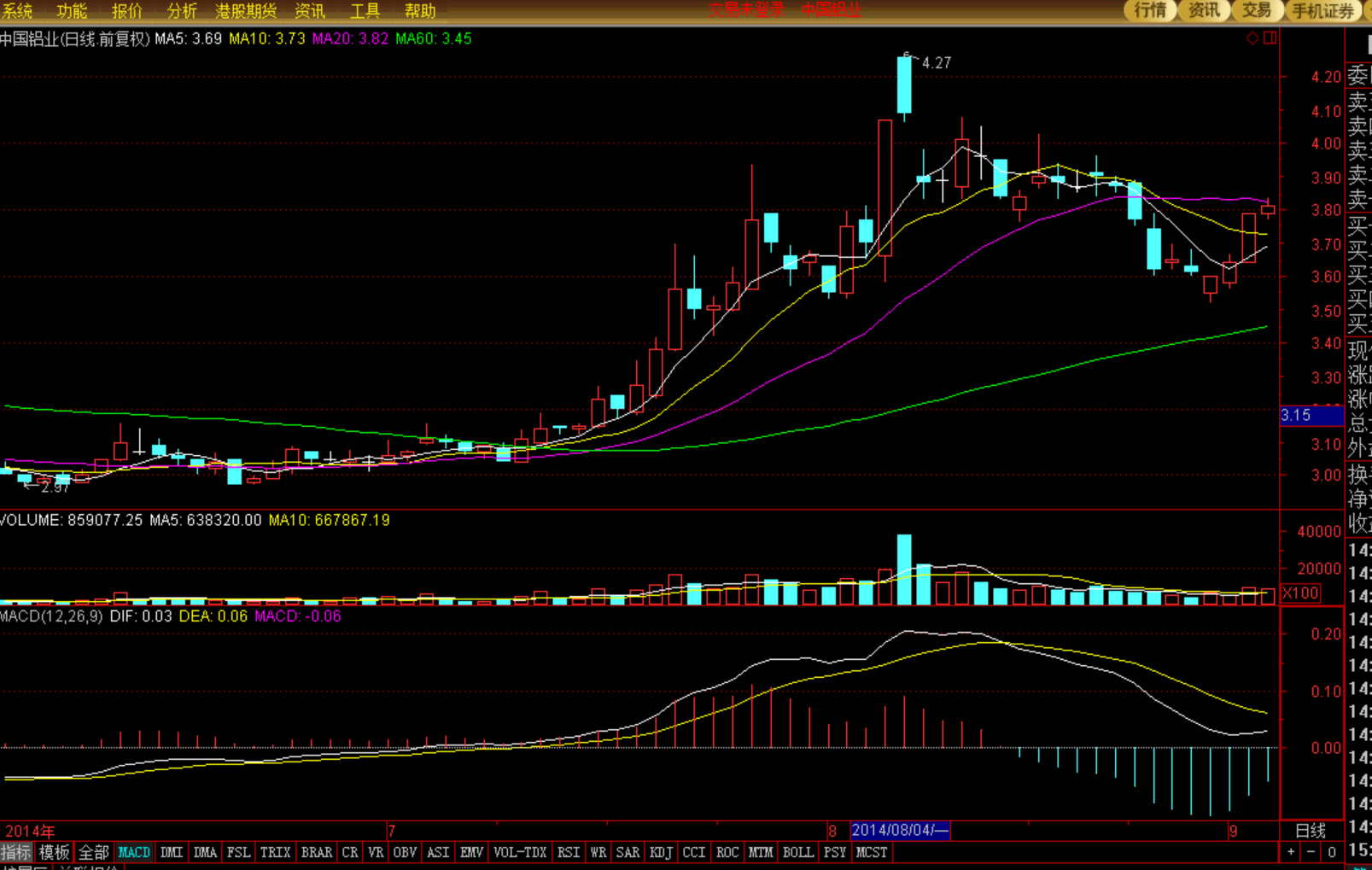
Task: Click the 中国铝业 title in top bar
Action: pyautogui.click(x=832, y=10)
